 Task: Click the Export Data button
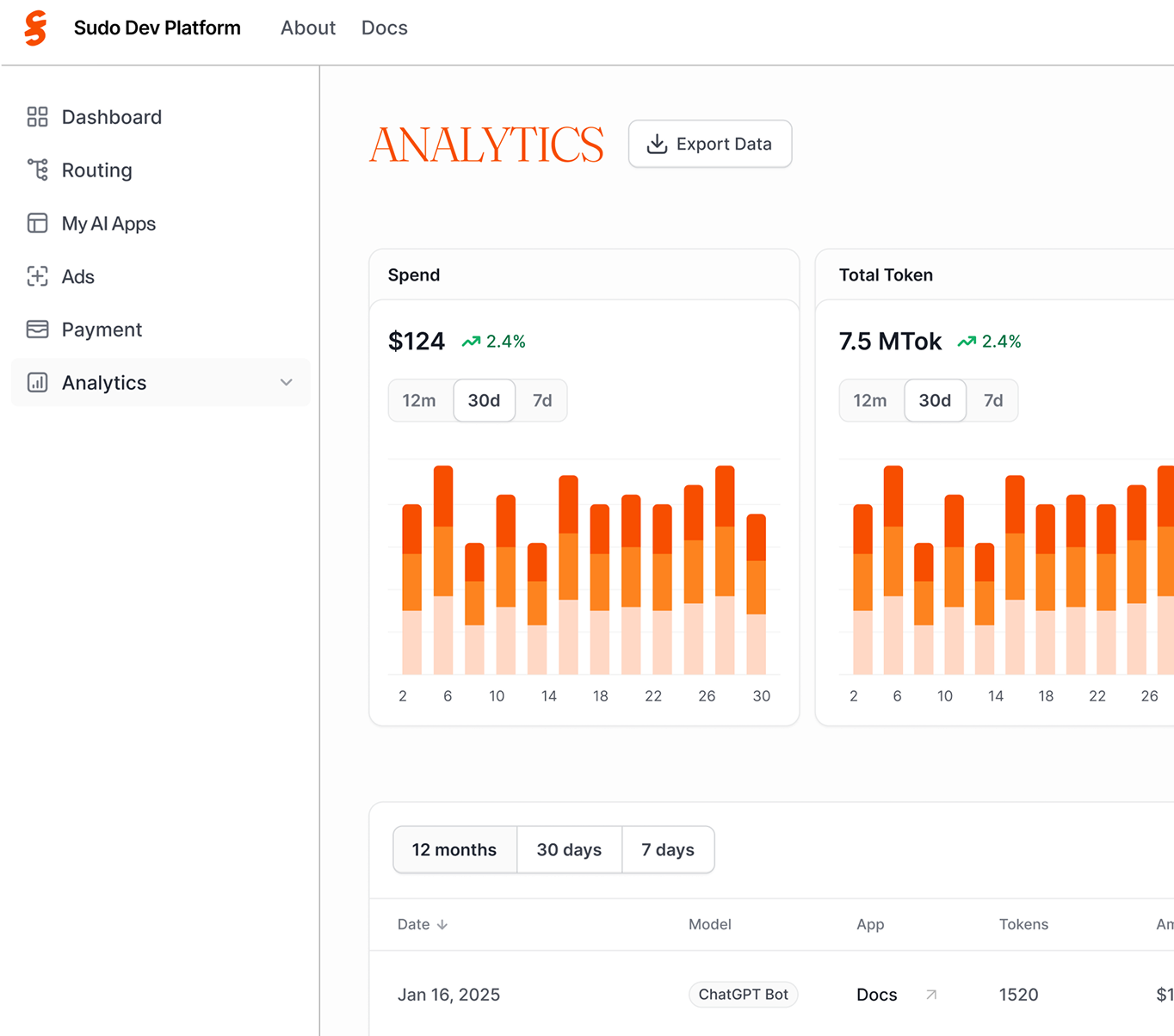[x=710, y=144]
